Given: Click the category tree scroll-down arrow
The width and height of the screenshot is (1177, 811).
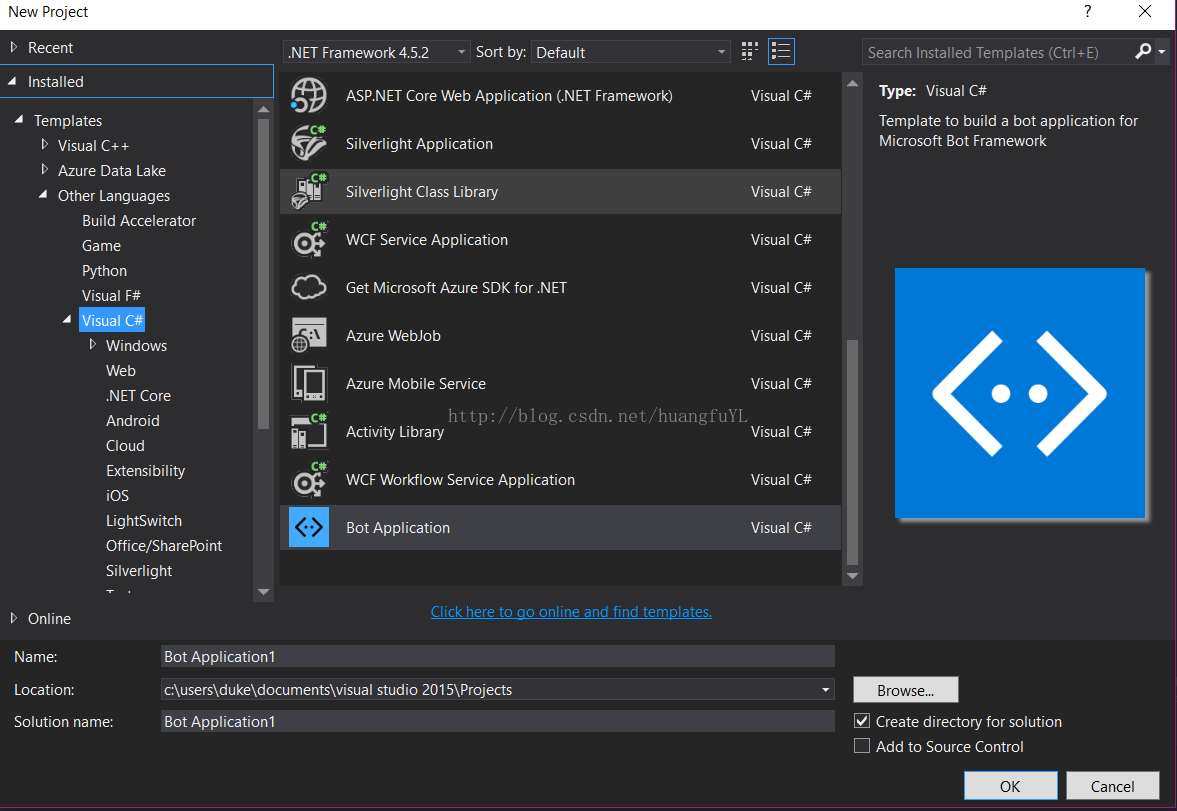Looking at the screenshot, I should click(x=263, y=592).
